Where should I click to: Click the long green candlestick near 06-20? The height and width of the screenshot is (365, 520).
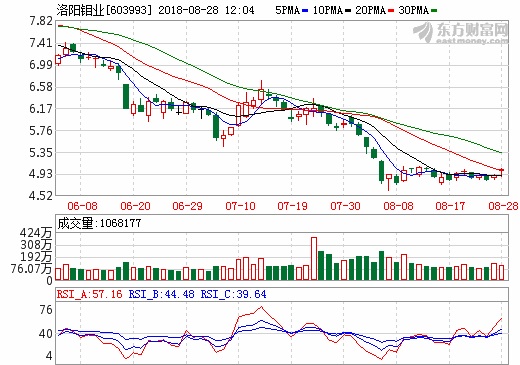pyautogui.click(x=126, y=96)
